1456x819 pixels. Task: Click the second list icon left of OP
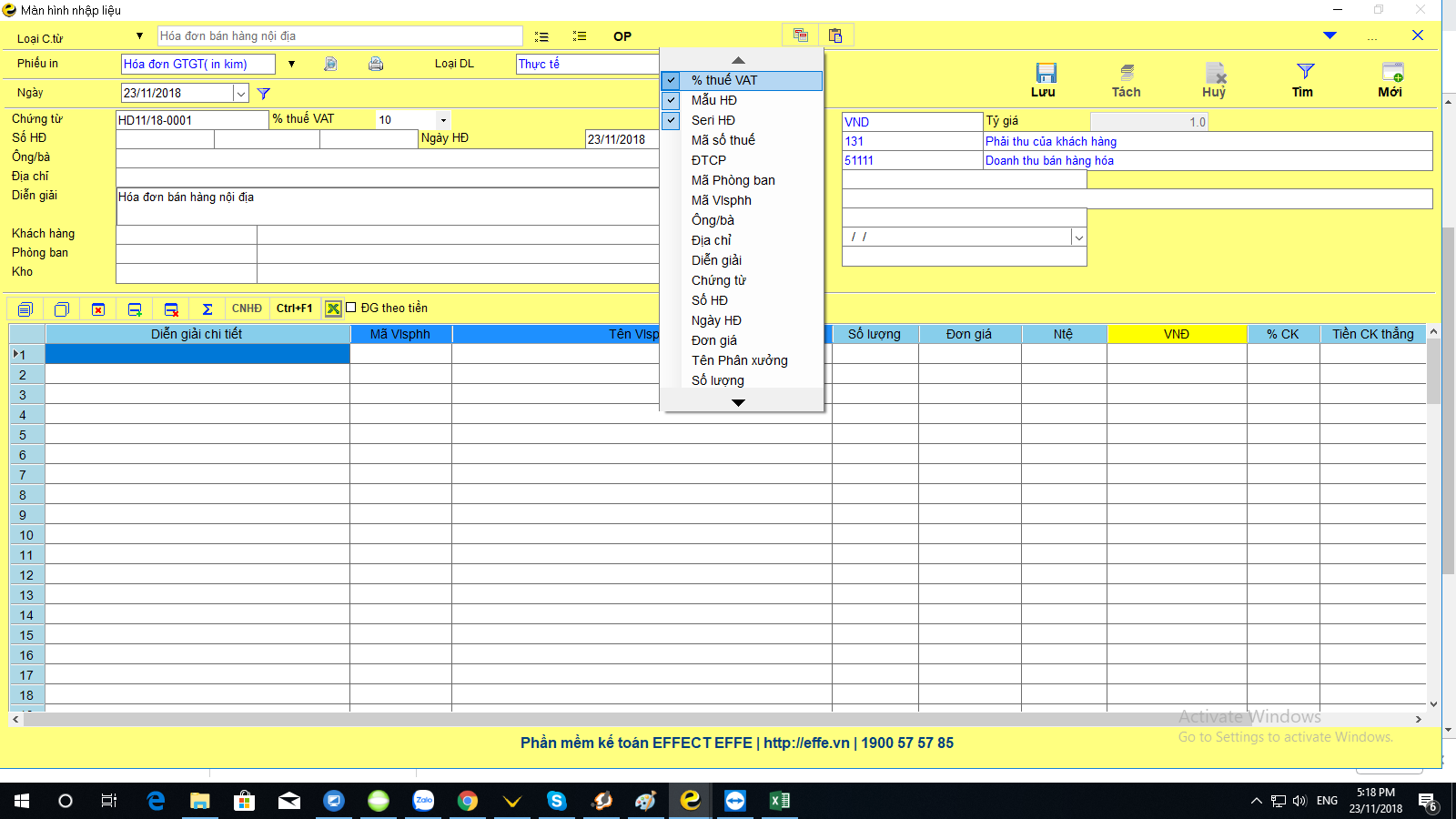580,36
